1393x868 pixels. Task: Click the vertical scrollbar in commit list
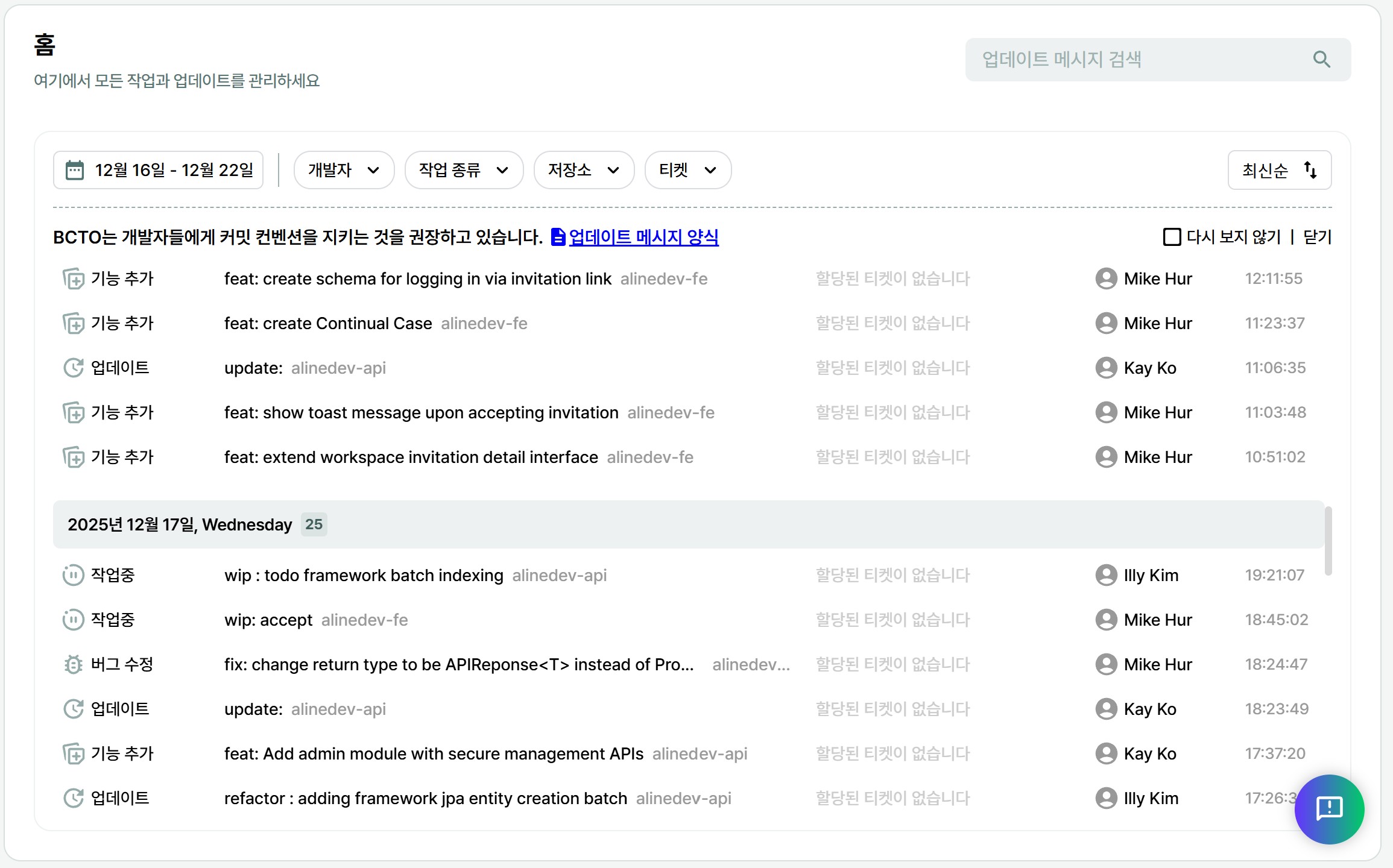tap(1328, 541)
